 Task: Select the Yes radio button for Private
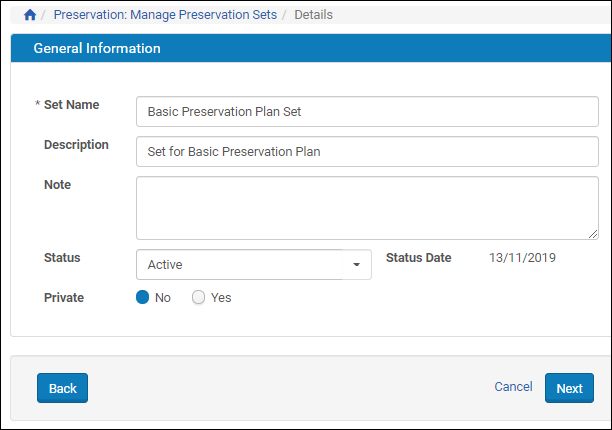198,297
